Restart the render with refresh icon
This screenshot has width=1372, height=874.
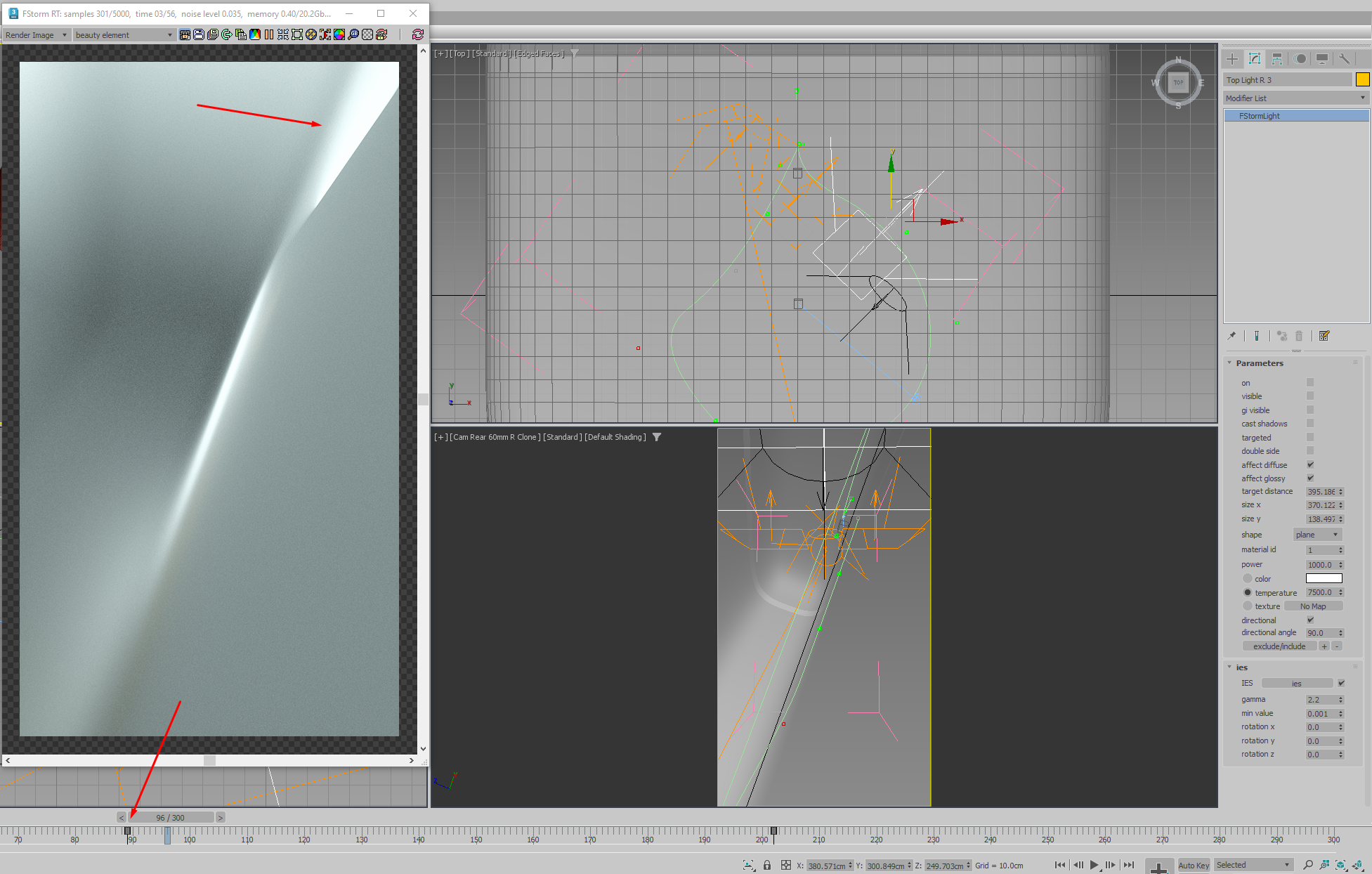point(418,34)
